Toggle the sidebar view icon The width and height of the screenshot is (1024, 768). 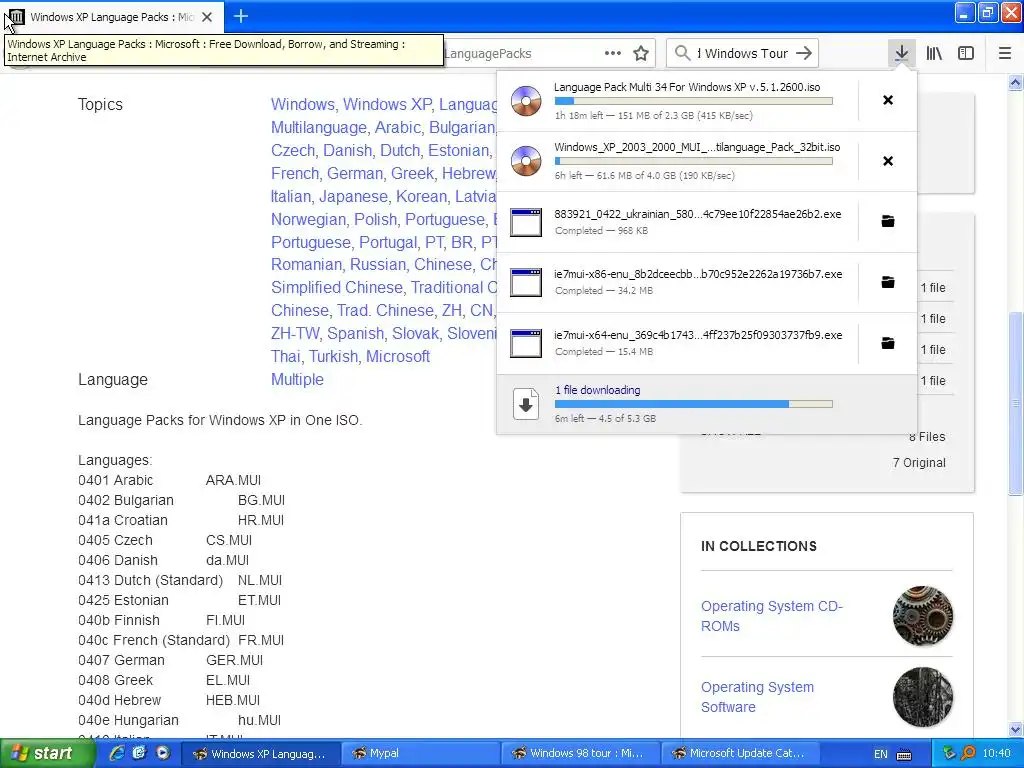click(966, 53)
